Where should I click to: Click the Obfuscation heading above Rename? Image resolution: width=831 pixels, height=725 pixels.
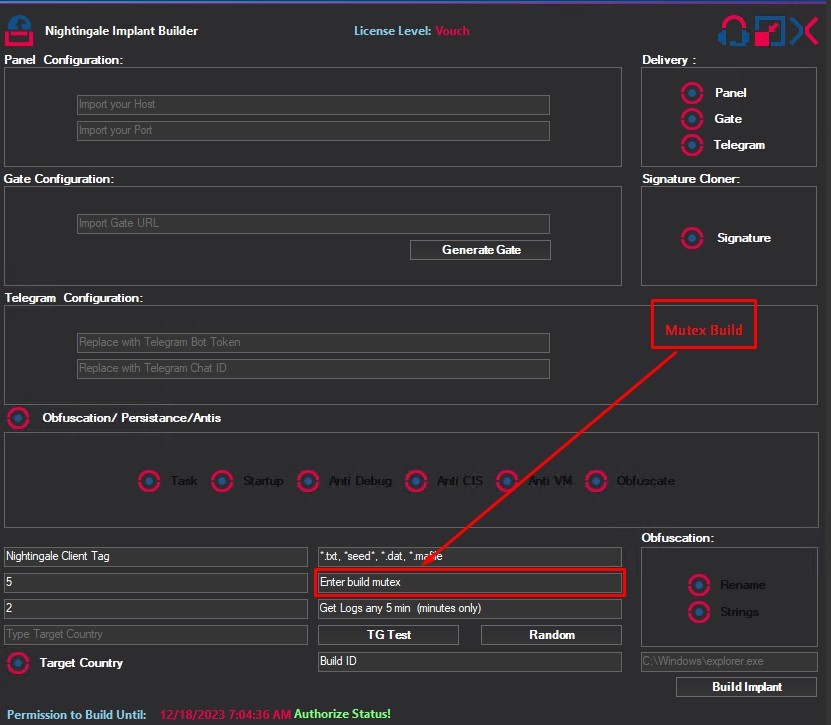coord(678,538)
